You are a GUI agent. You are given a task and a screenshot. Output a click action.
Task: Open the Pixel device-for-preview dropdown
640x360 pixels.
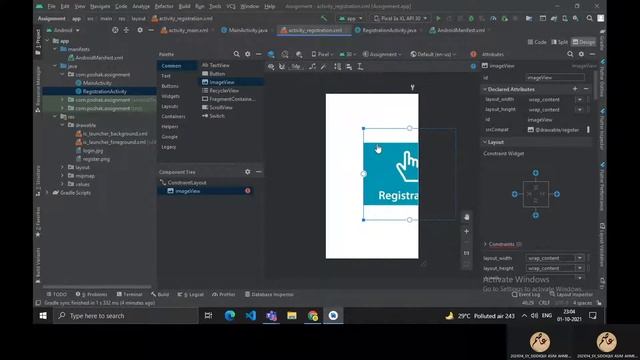coord(322,54)
